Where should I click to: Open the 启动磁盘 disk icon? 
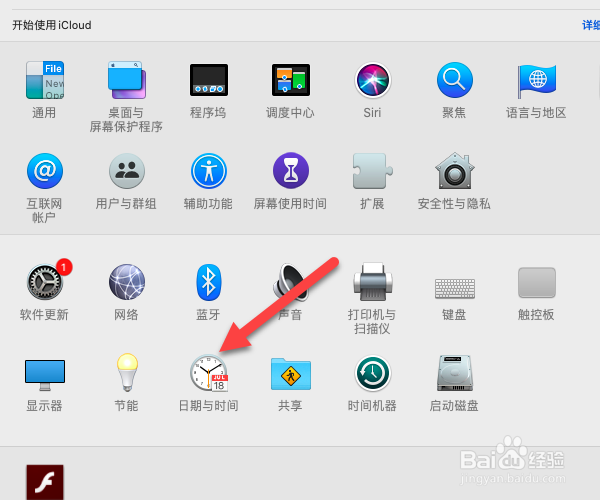click(455, 373)
